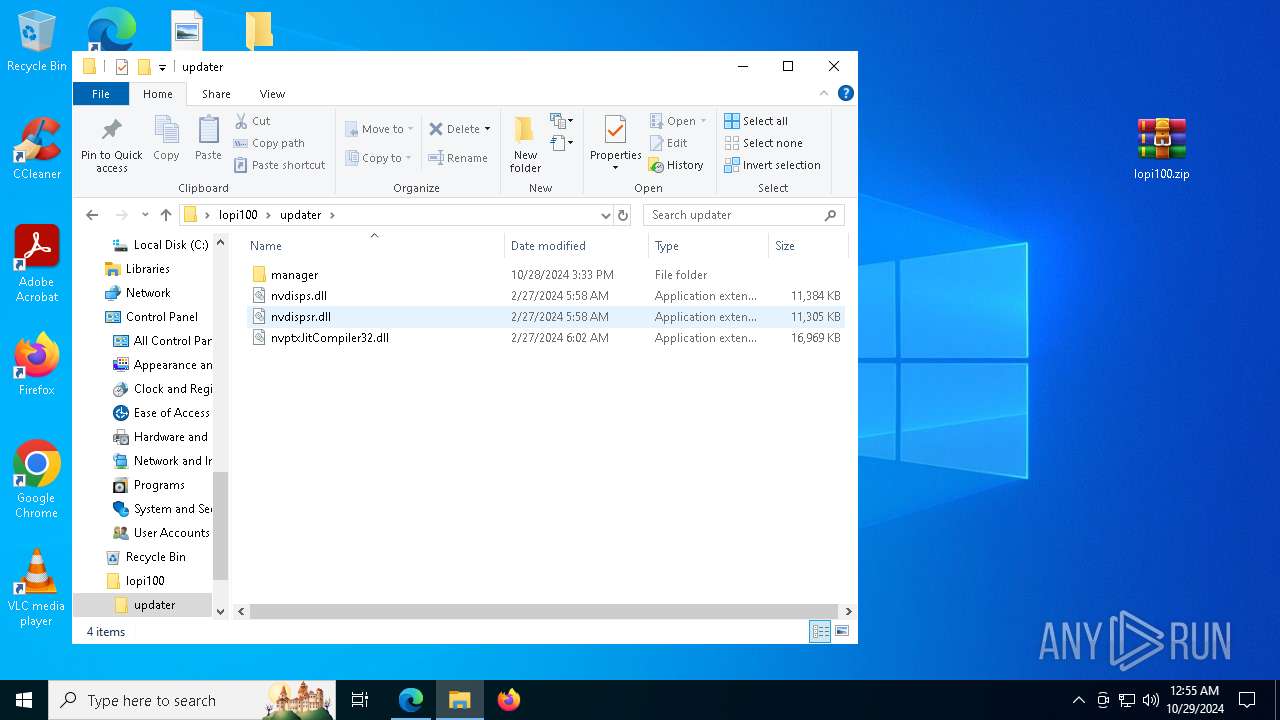This screenshot has height=720, width=1280.
Task: Click Select none
Action: click(x=763, y=143)
